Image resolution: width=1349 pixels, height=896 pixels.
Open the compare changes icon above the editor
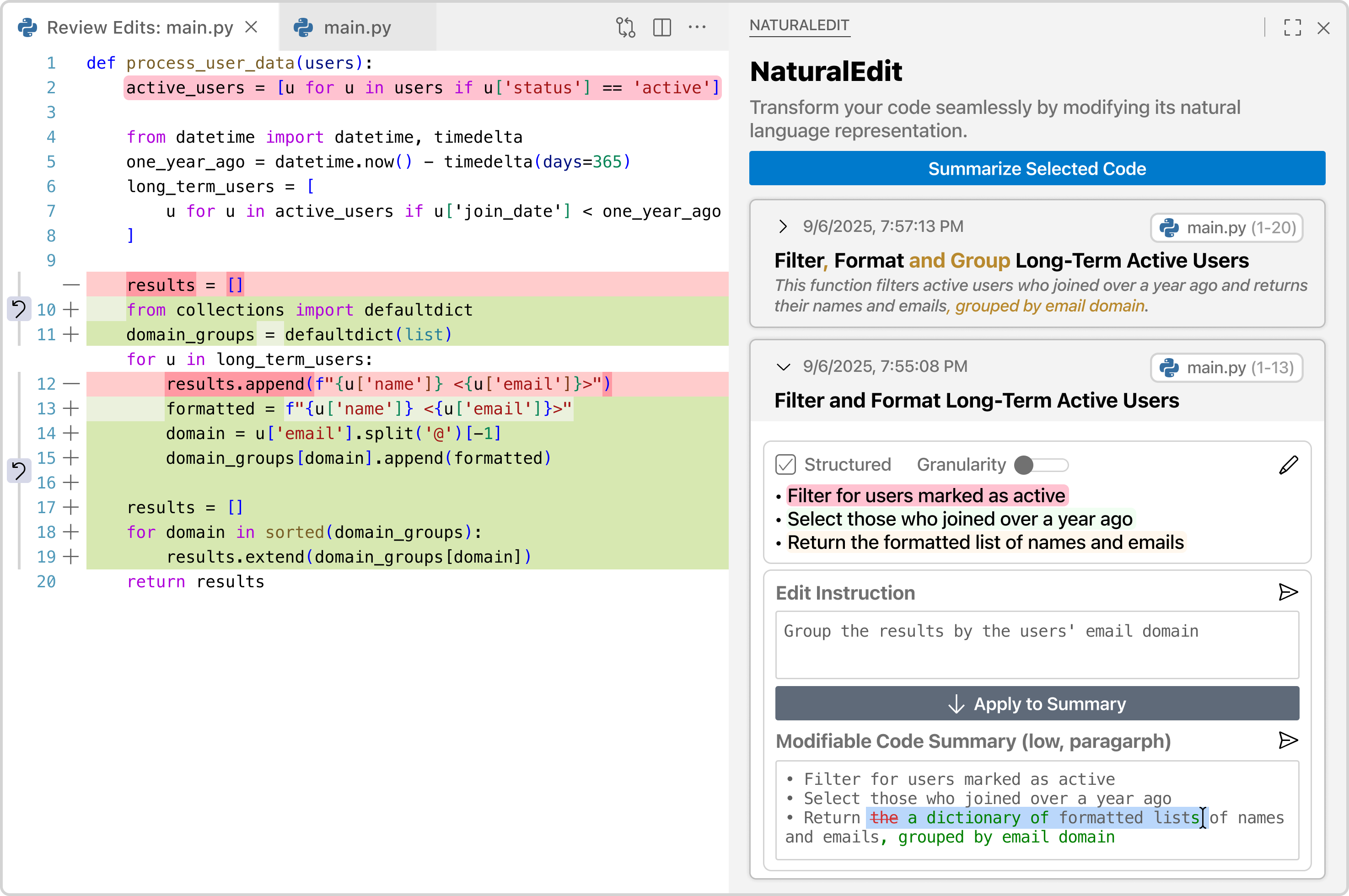point(626,27)
